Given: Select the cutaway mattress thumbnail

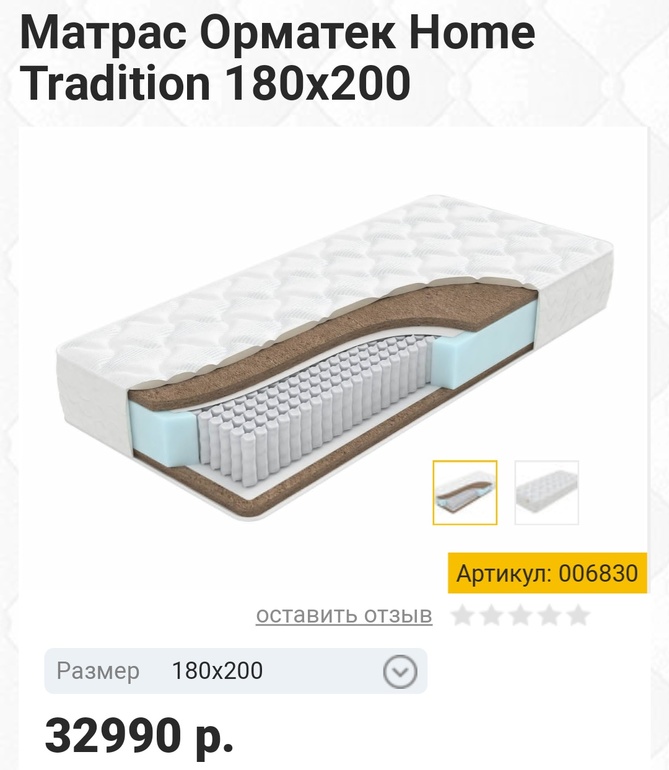Looking at the screenshot, I should [464, 492].
